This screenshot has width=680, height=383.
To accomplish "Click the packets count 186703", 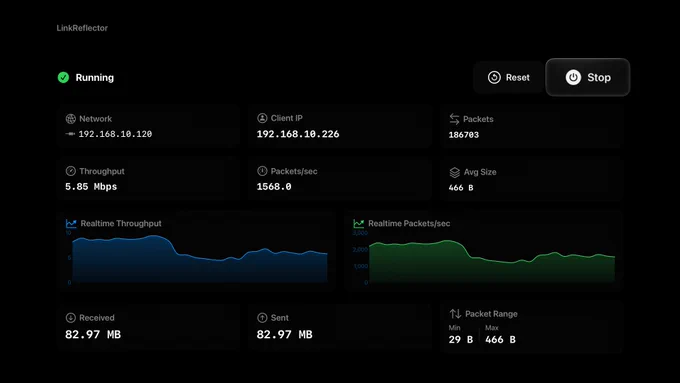I will tap(464, 135).
